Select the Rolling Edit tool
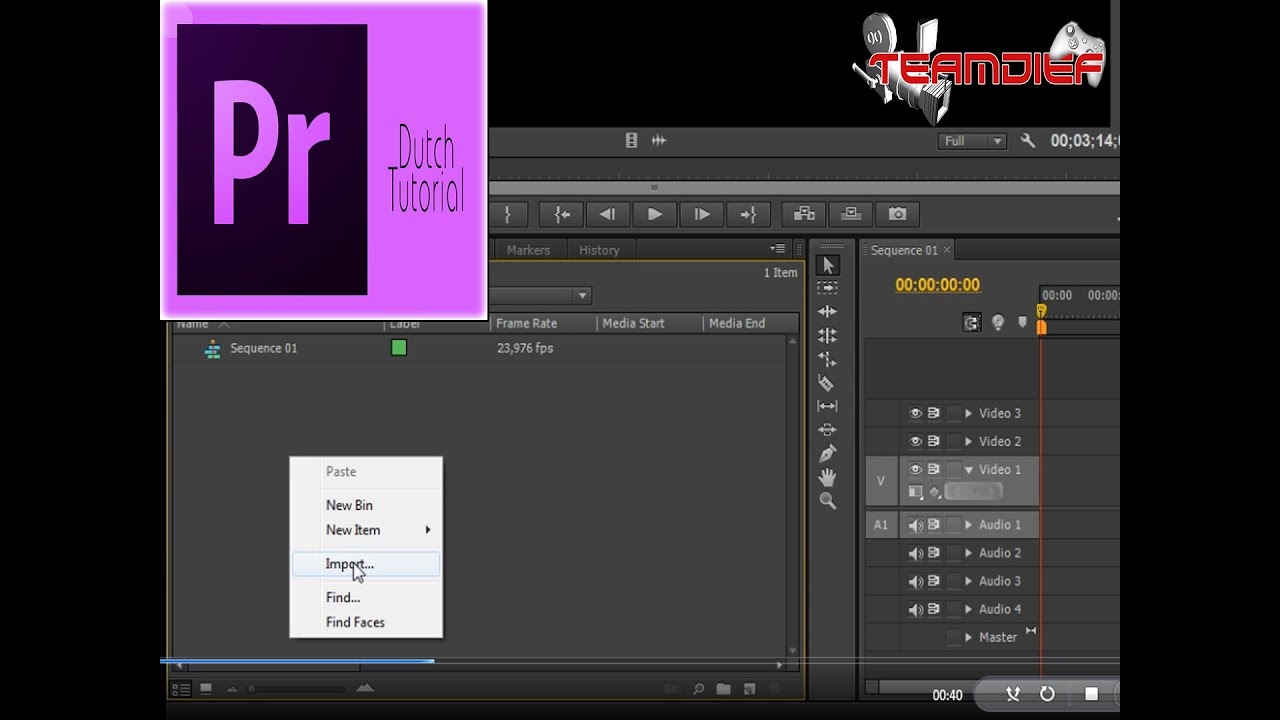 [827, 336]
